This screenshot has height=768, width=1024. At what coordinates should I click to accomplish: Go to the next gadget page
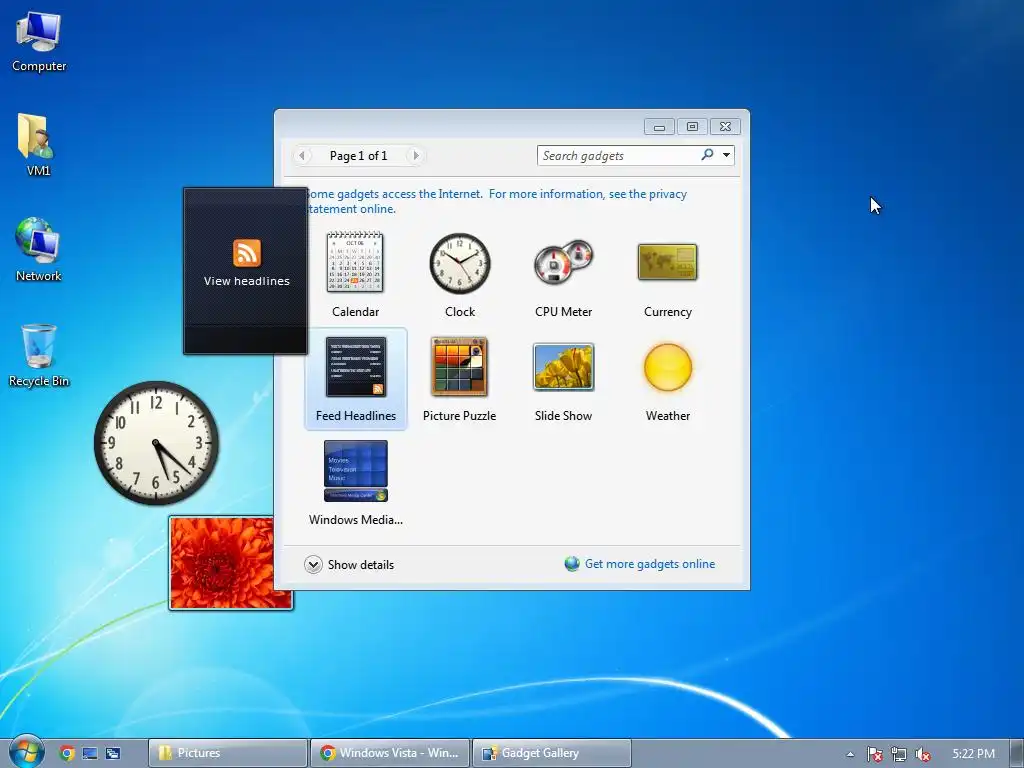(x=415, y=155)
